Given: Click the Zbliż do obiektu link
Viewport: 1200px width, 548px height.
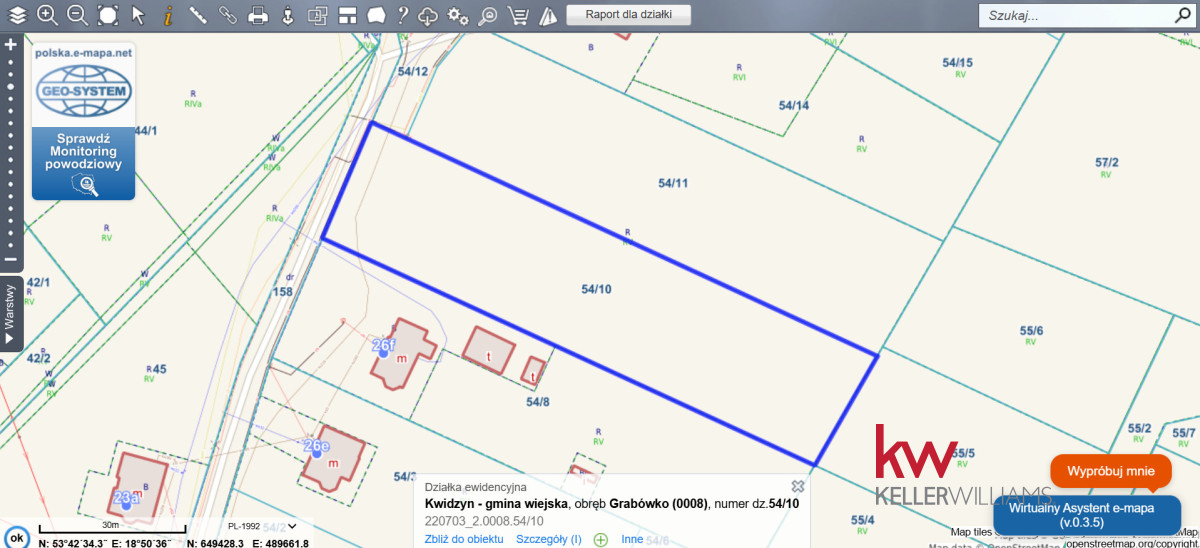Looking at the screenshot, I should (464, 540).
